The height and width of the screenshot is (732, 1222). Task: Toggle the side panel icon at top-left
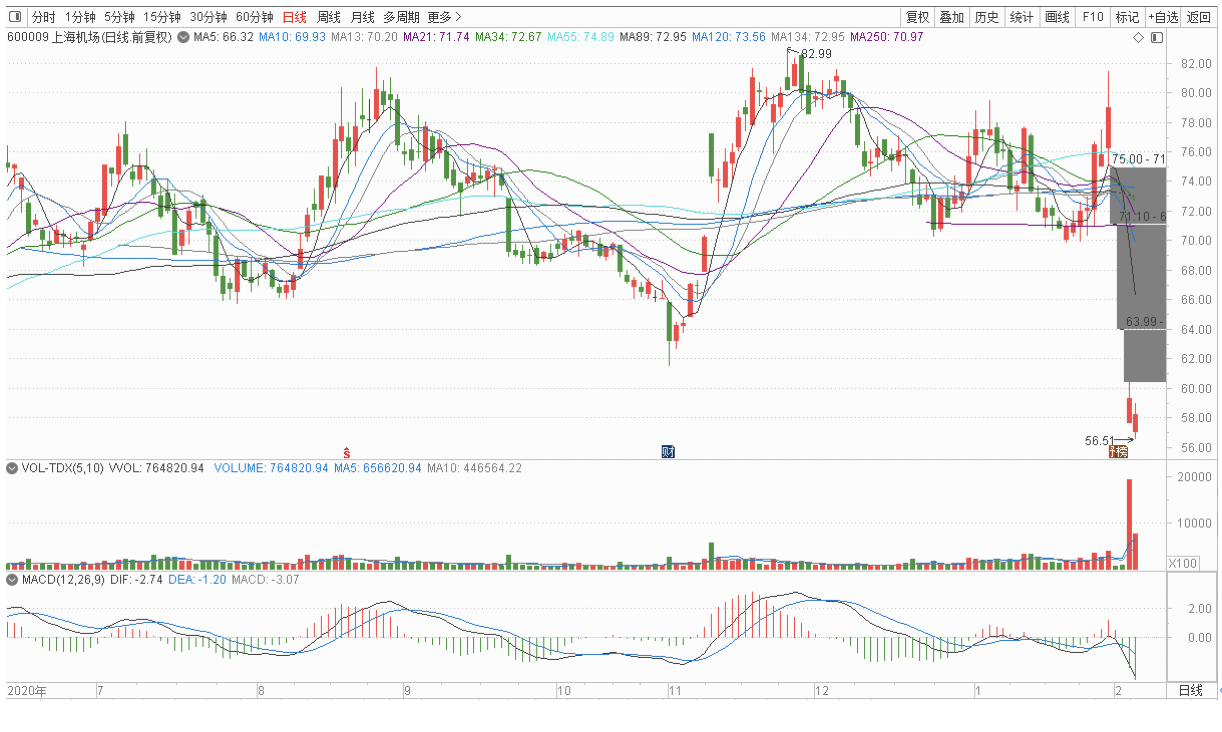15,17
